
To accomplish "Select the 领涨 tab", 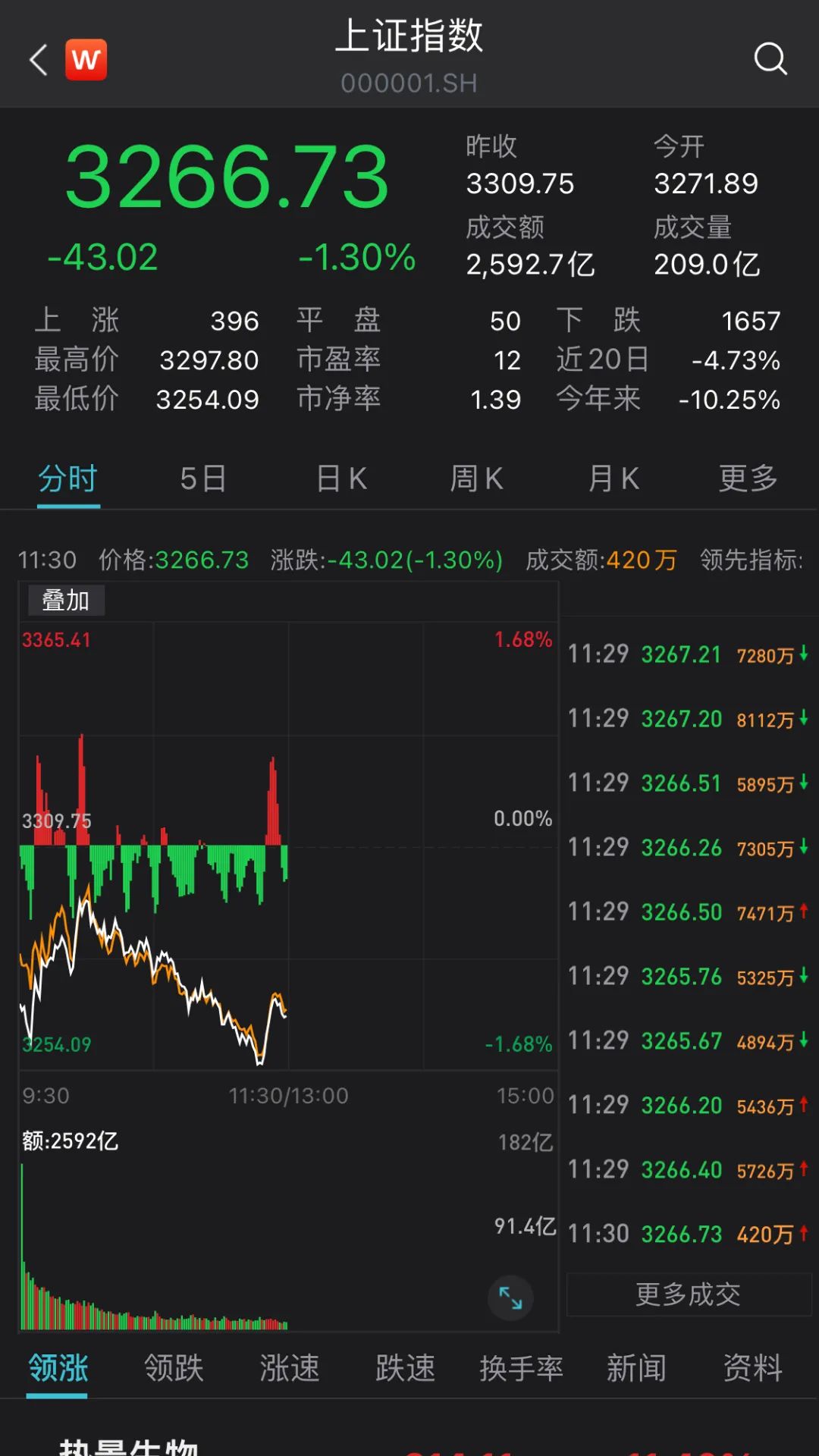I will (x=58, y=1368).
